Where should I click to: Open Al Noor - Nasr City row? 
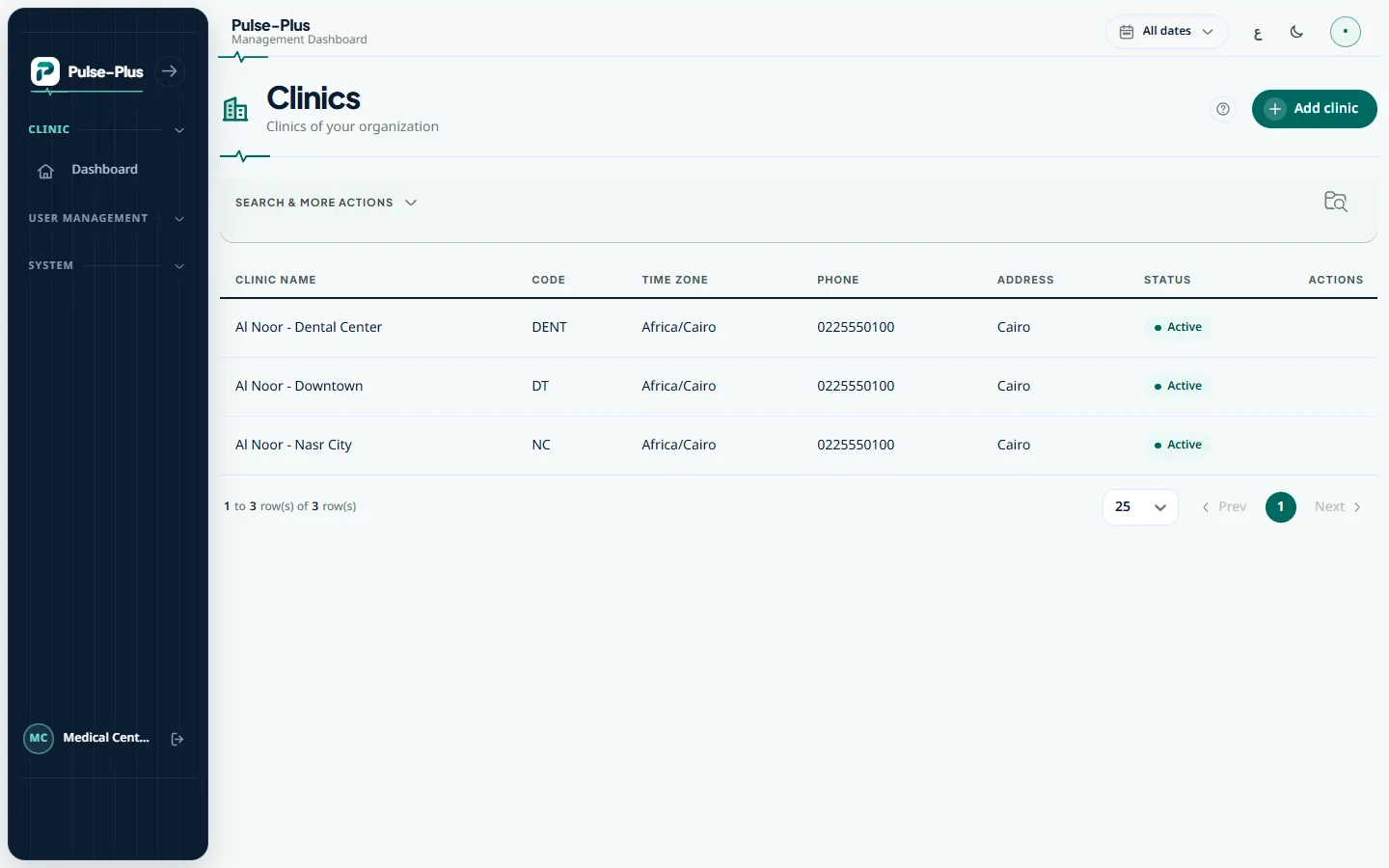pyautogui.click(x=799, y=446)
